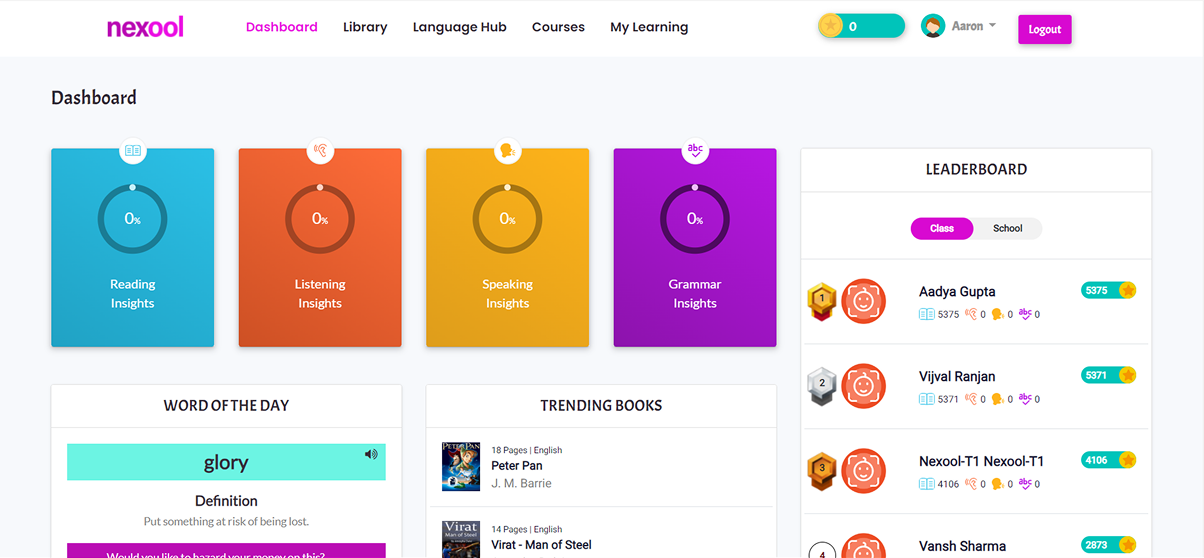Open the My Learning menu
This screenshot has width=1204, height=558.
click(x=649, y=27)
